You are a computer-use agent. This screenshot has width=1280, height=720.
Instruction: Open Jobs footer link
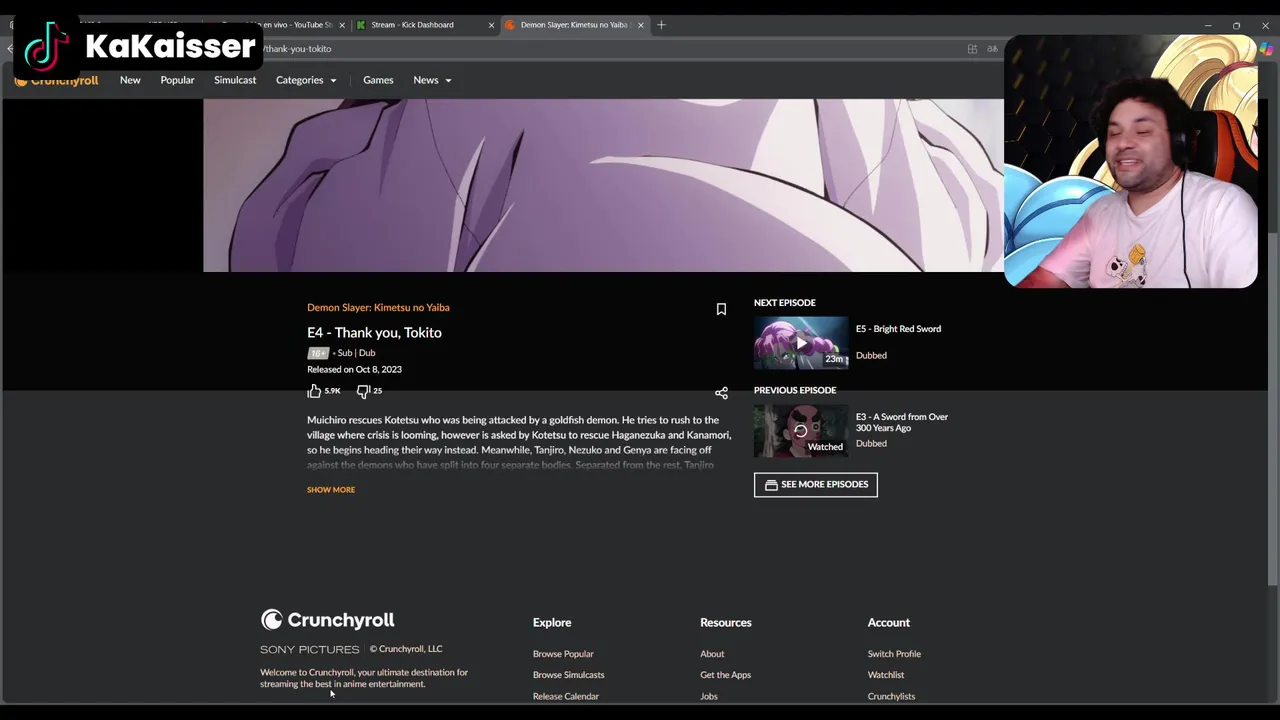coord(709,696)
